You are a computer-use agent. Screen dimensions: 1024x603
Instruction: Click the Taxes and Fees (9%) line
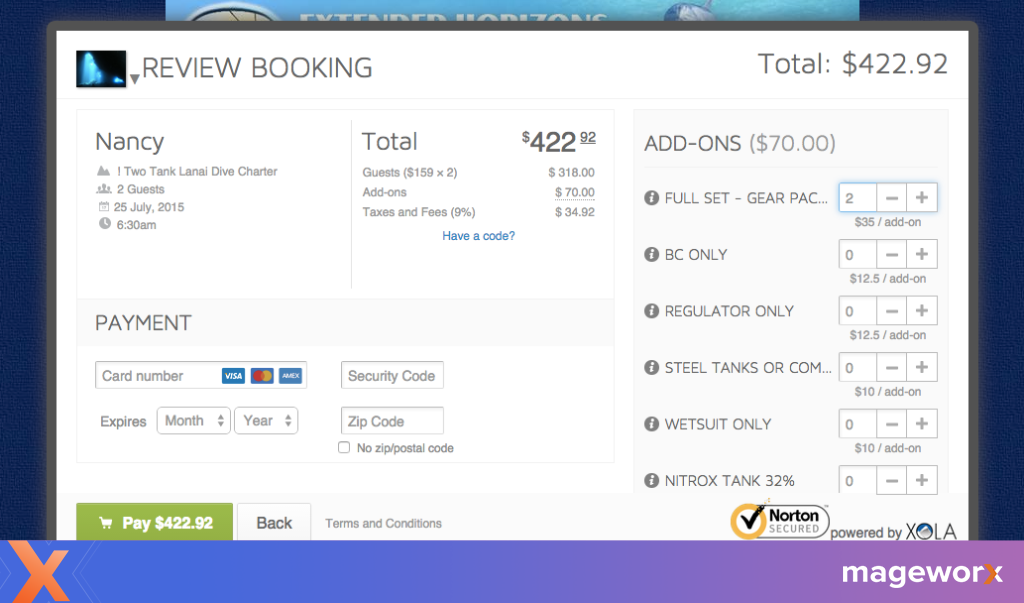click(419, 212)
